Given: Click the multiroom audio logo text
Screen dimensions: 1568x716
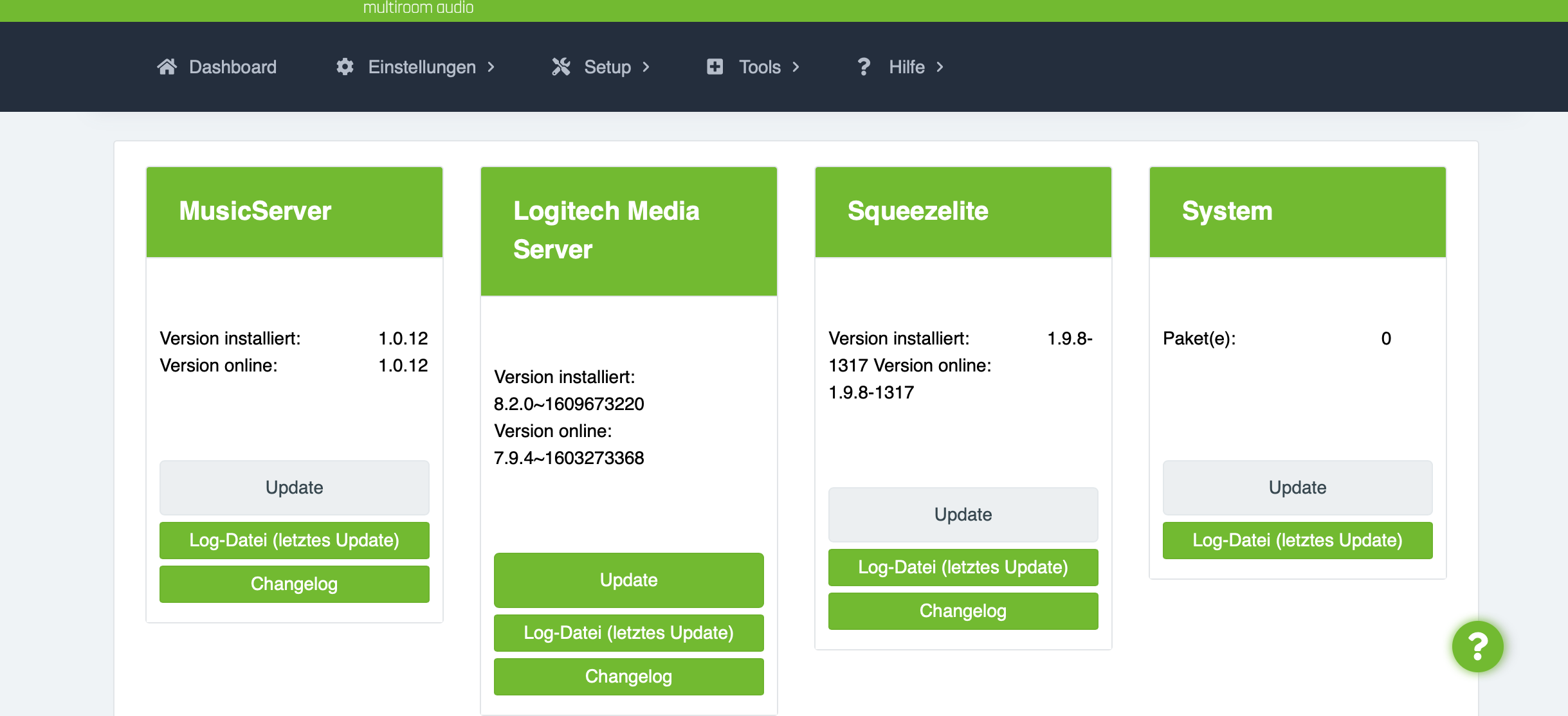Looking at the screenshot, I should point(418,8).
